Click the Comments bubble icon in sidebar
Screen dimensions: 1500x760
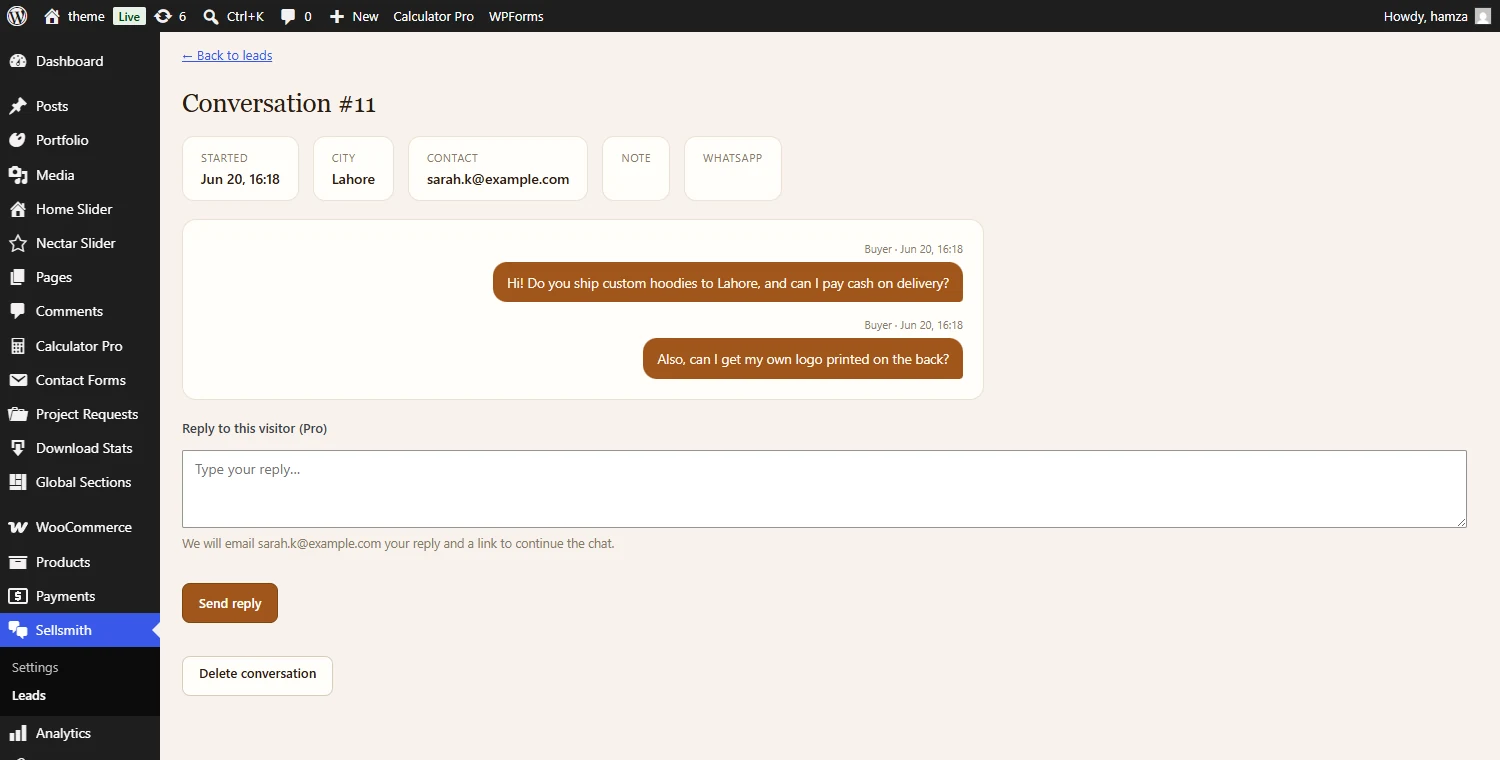(x=18, y=311)
